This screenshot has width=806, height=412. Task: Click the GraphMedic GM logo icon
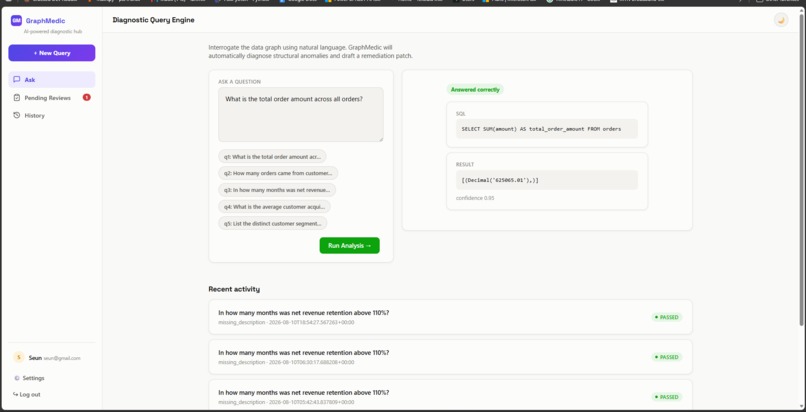16,21
